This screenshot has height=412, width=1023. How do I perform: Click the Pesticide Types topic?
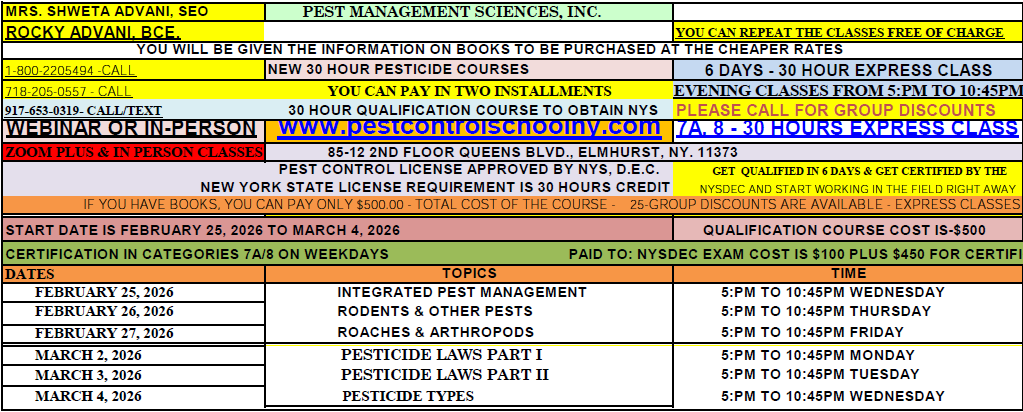click(408, 396)
